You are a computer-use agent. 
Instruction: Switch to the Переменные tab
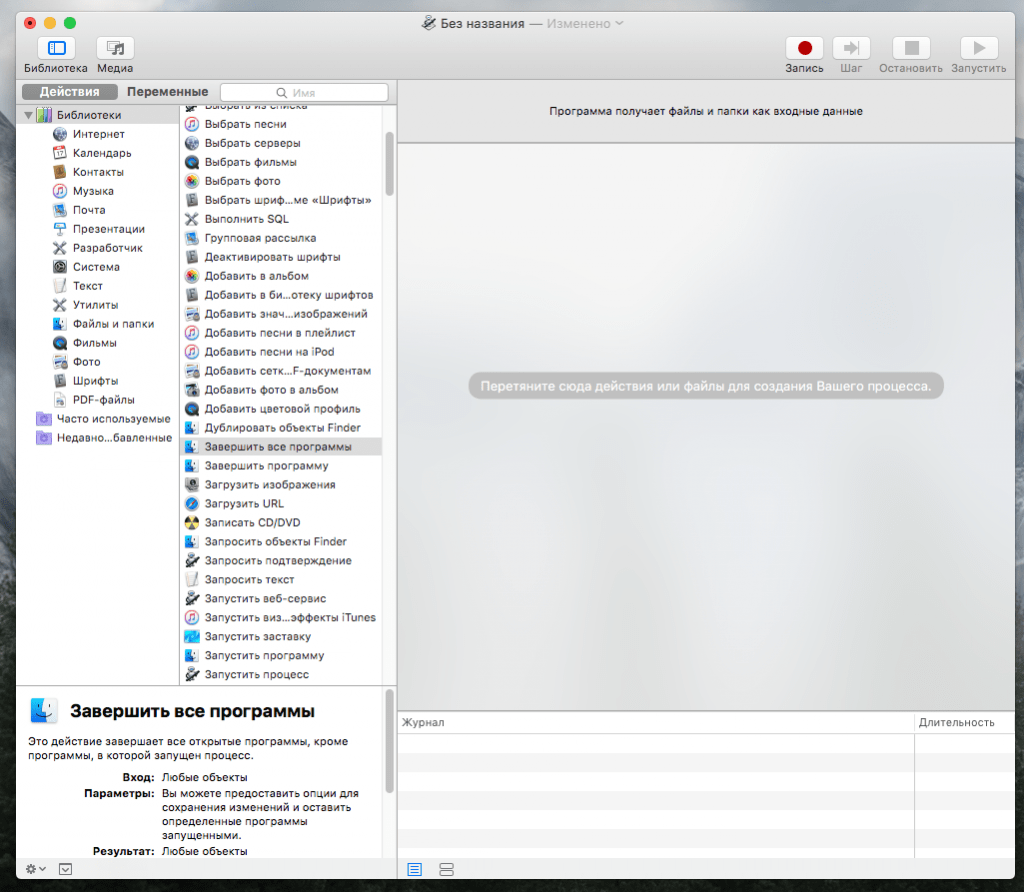167,92
